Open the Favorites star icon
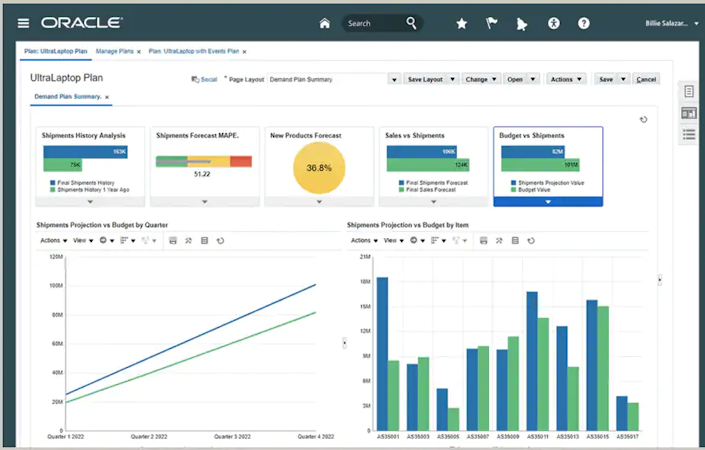 [461, 23]
